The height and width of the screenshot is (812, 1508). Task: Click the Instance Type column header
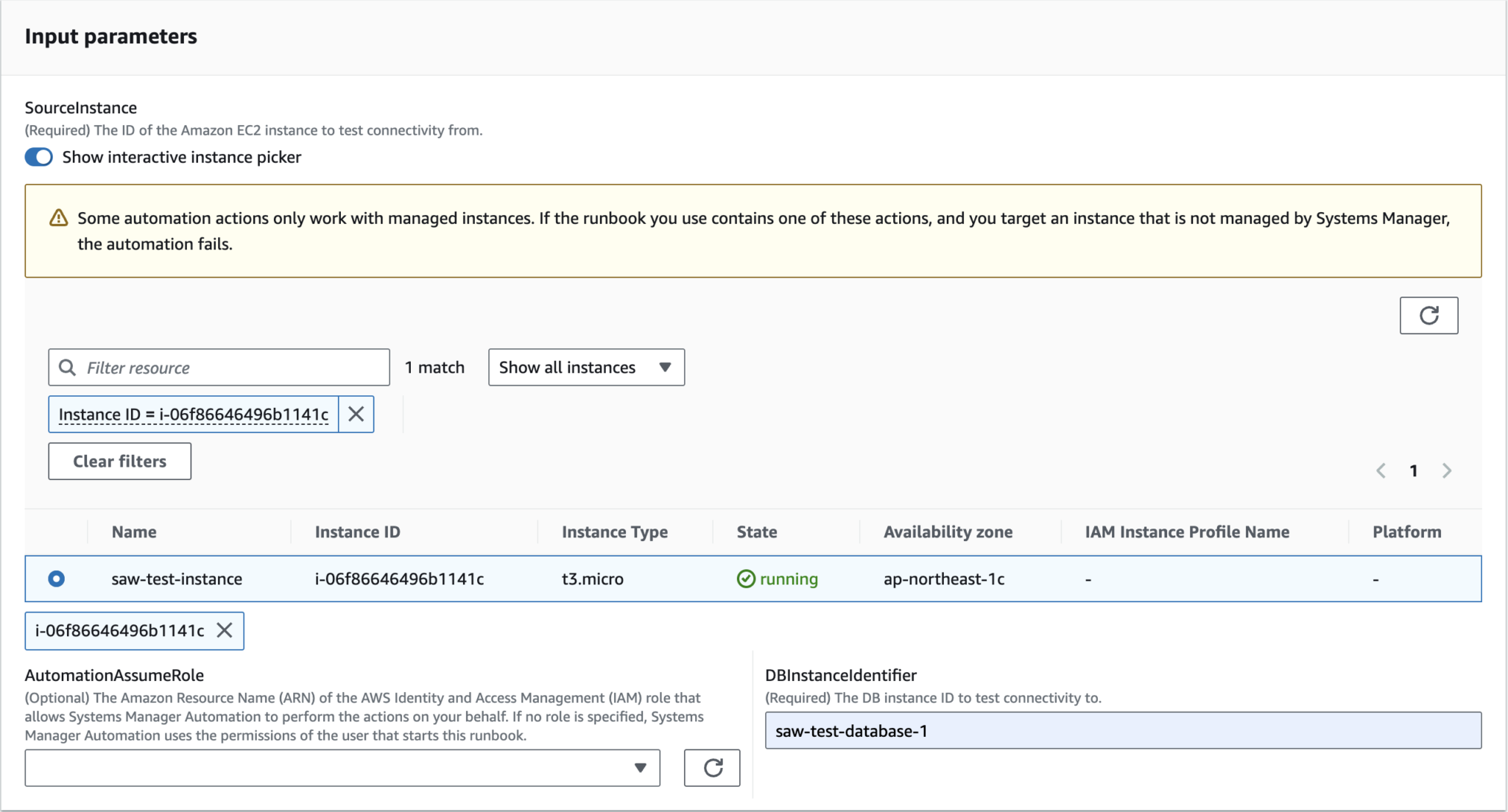coord(615,532)
